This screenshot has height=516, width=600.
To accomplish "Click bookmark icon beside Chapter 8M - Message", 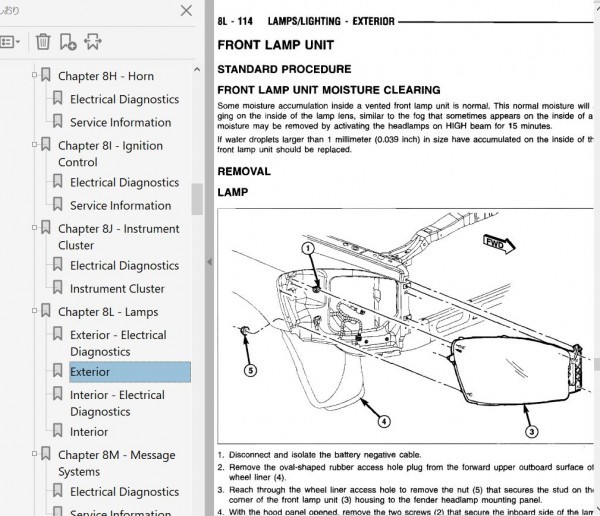I will pyautogui.click(x=46, y=454).
